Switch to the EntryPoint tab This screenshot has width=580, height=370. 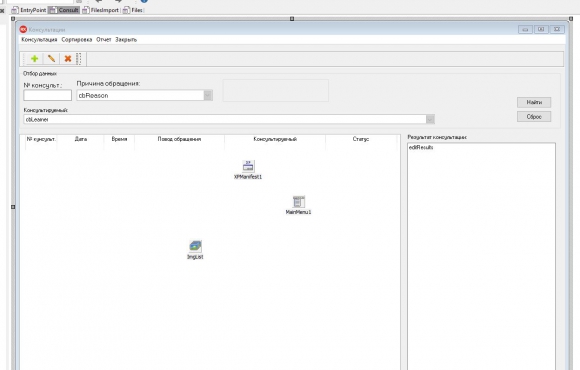pyautogui.click(x=29, y=10)
